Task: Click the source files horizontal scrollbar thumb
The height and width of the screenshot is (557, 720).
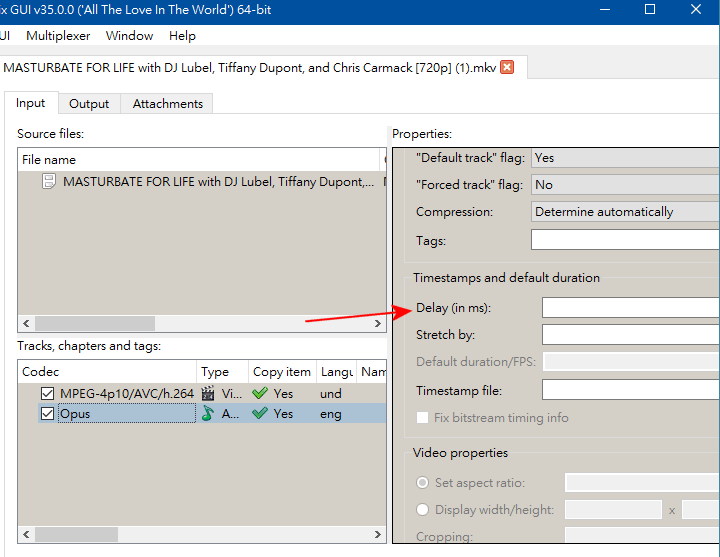Action: pyautogui.click(x=95, y=323)
